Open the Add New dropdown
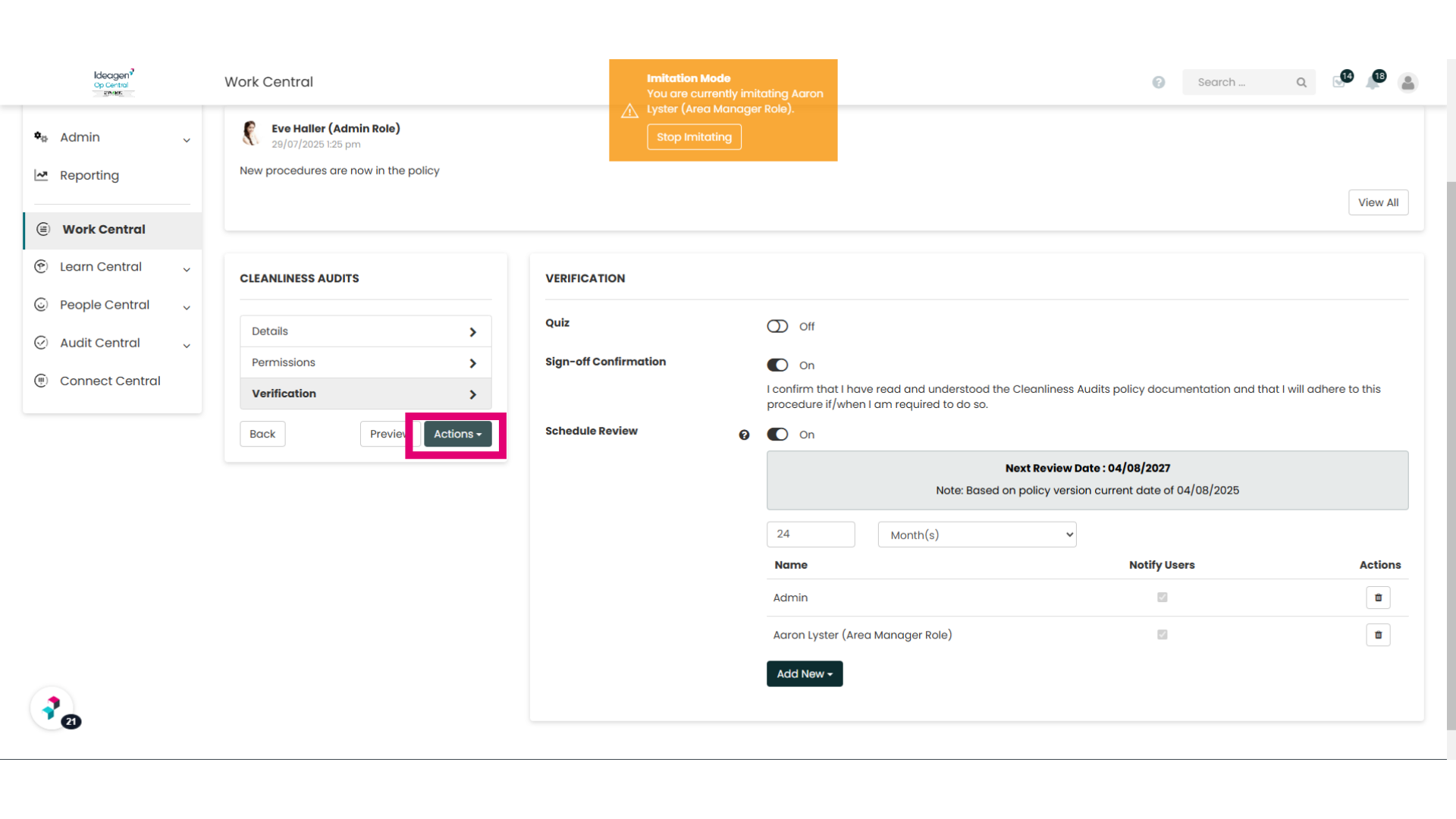The width and height of the screenshot is (1456, 819). 805,673
